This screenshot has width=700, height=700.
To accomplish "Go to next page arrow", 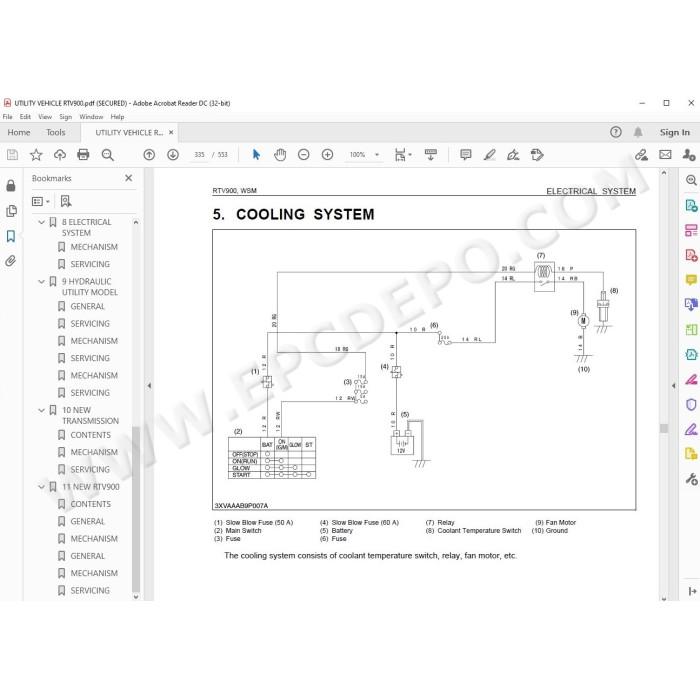I will point(173,155).
